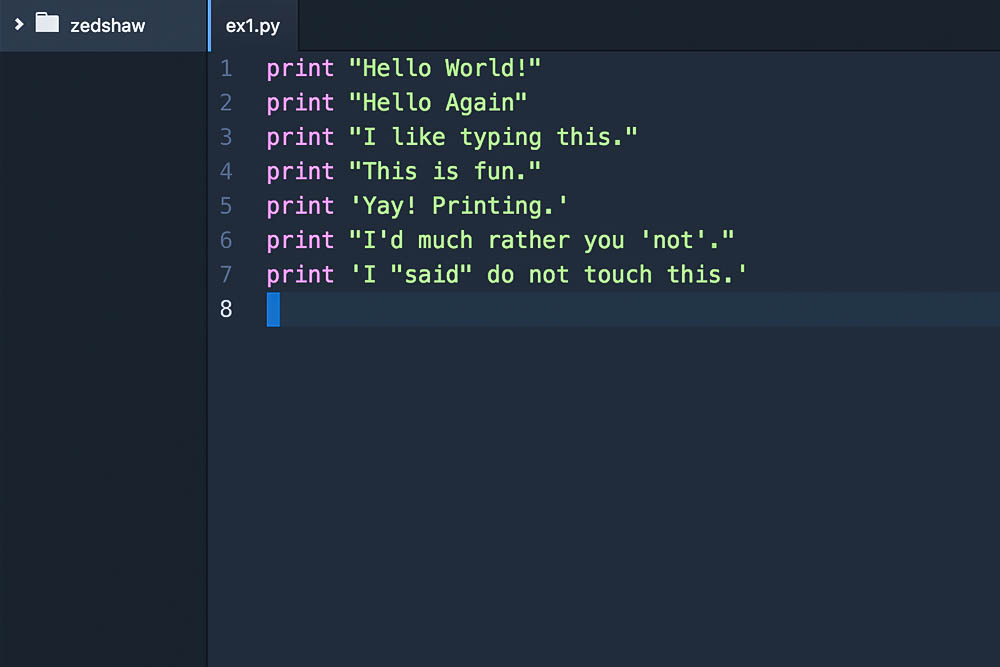Click the blinking cursor on line 8
Image resolution: width=1000 pixels, height=667 pixels.
pyautogui.click(x=271, y=309)
